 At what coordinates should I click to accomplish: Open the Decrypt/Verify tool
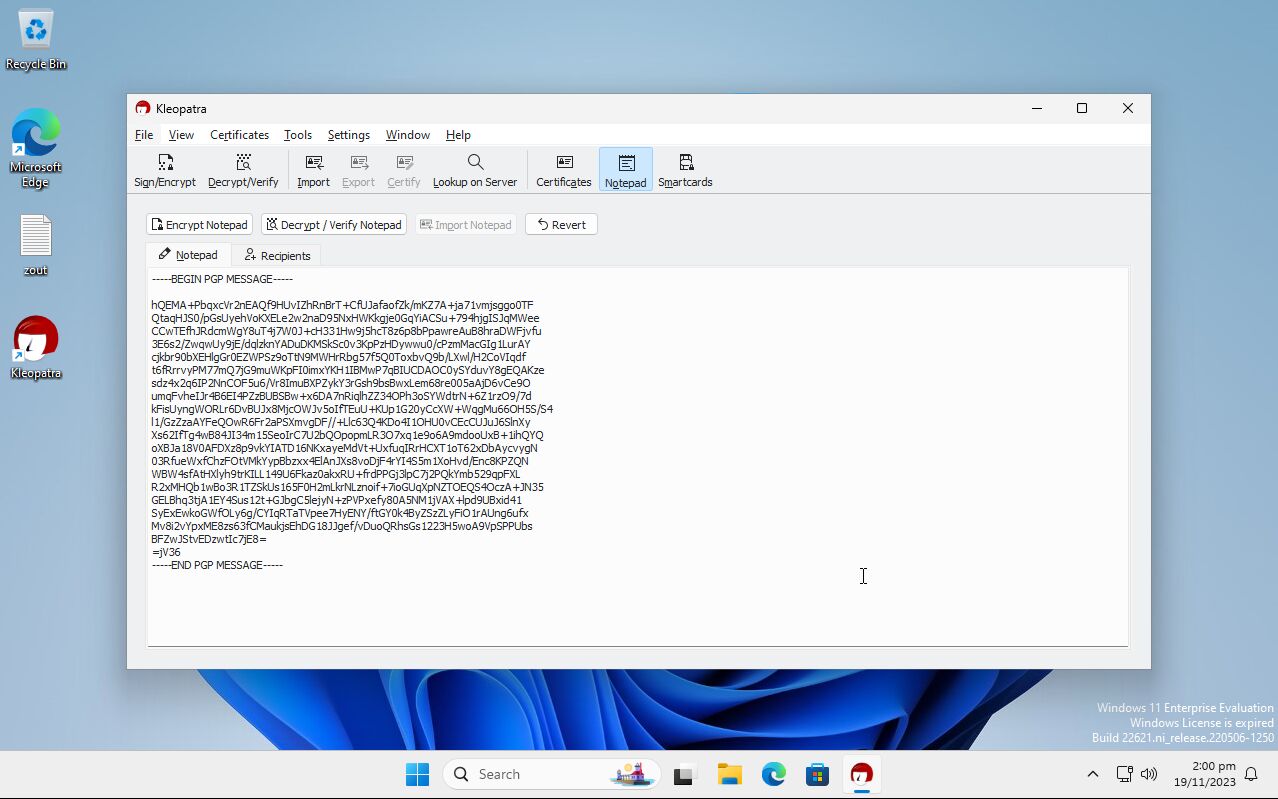242,169
